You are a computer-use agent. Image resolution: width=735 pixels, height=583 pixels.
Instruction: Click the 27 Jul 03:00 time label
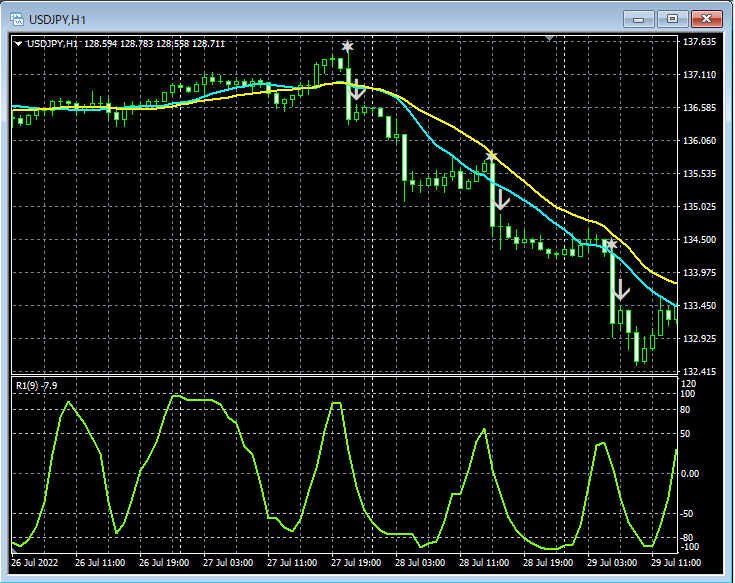228,562
